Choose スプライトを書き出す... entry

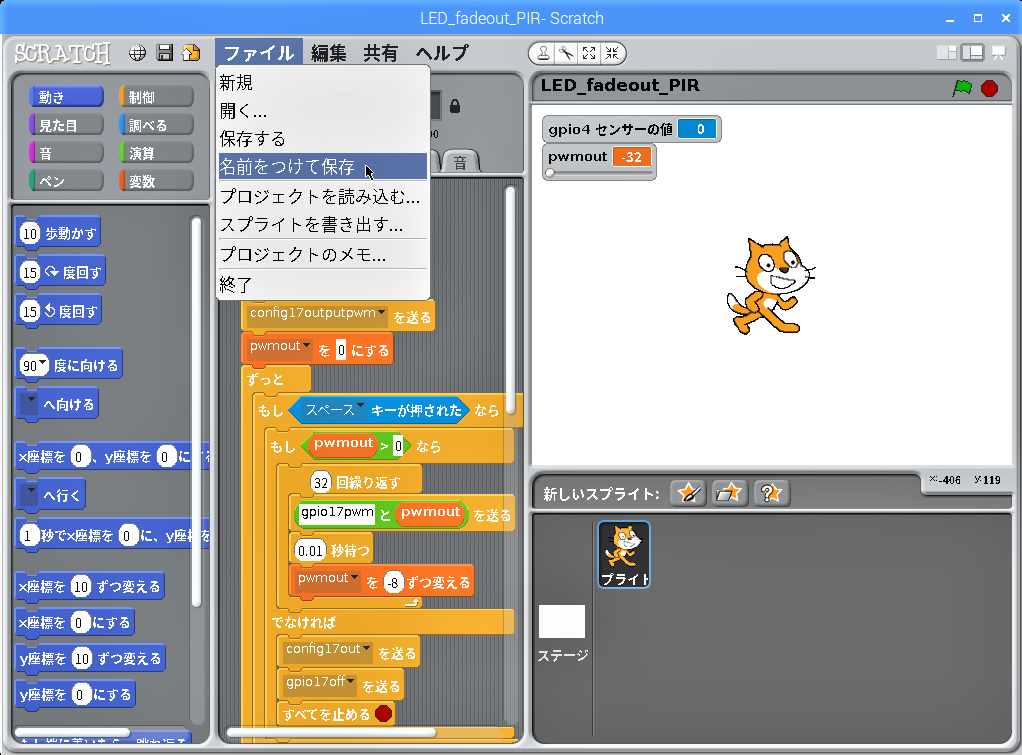323,225
